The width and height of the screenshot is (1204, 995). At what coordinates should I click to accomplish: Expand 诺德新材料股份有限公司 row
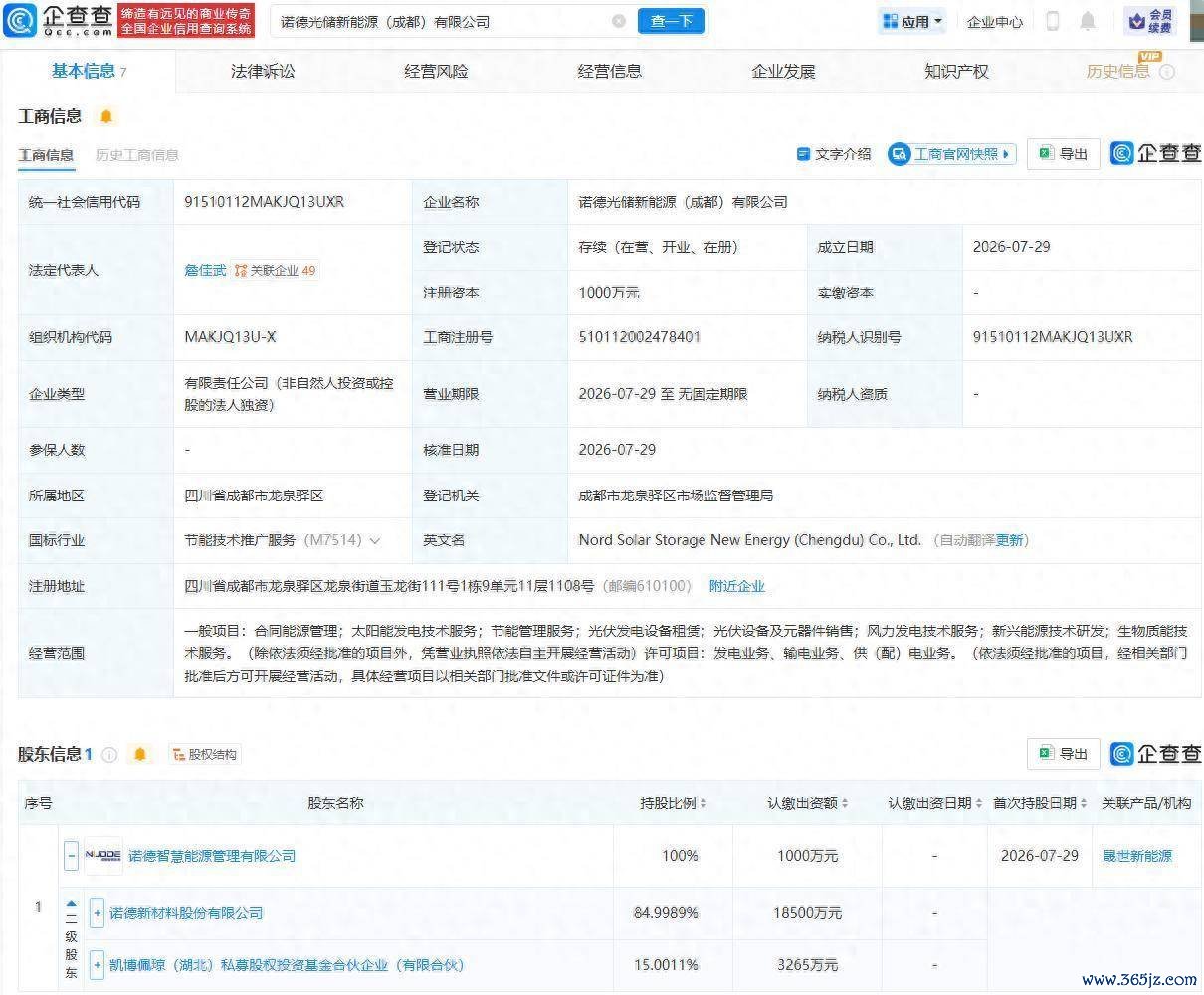point(97,913)
